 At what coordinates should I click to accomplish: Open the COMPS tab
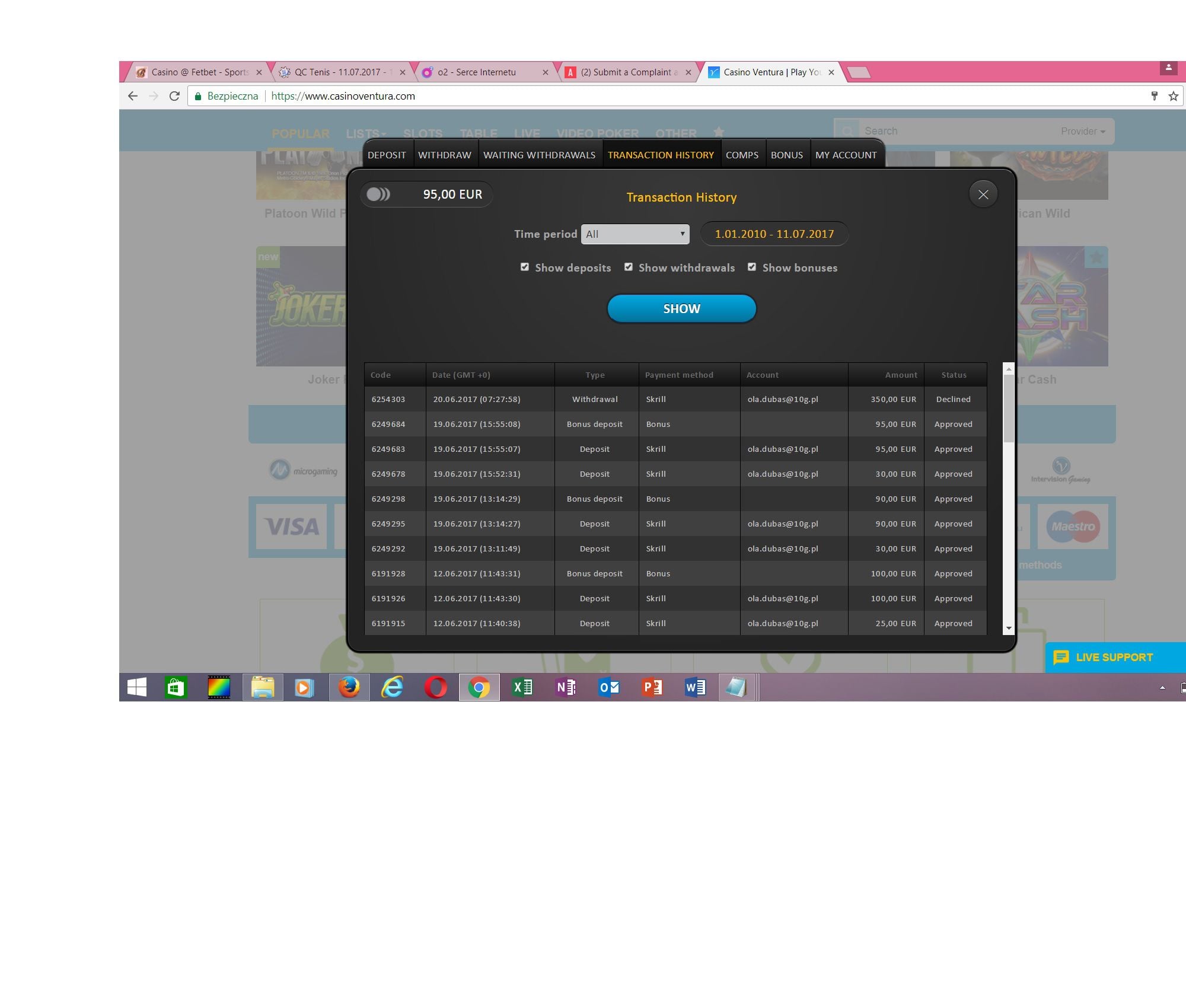pyautogui.click(x=742, y=155)
